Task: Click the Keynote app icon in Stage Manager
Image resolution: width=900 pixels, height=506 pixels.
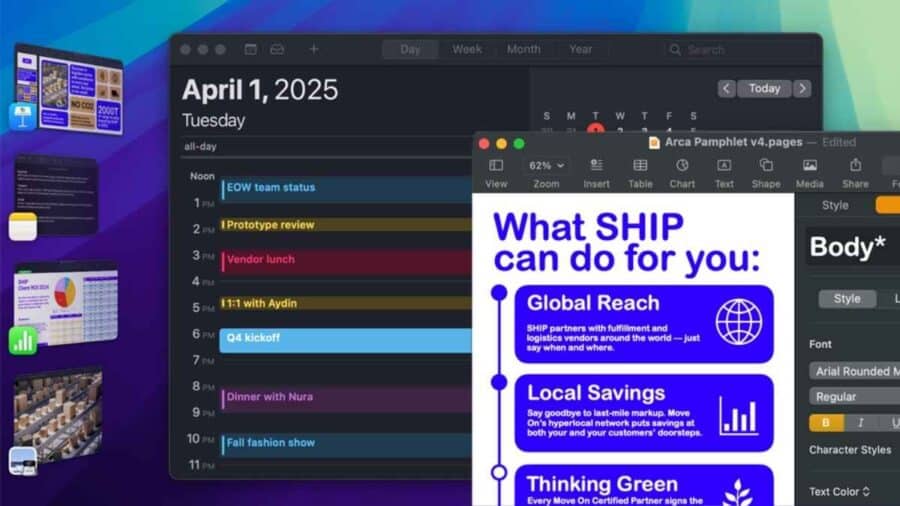Action: point(23,116)
